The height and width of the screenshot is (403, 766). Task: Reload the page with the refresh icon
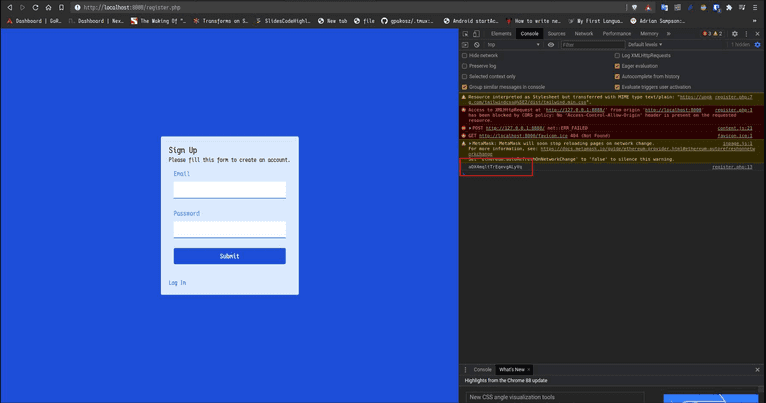35,7
